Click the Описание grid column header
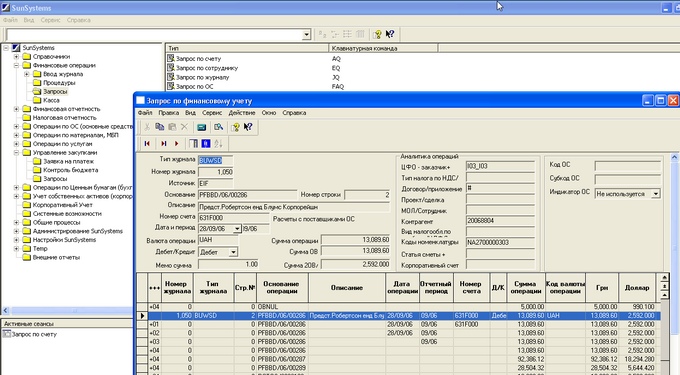This screenshot has height=375, width=680. click(347, 287)
